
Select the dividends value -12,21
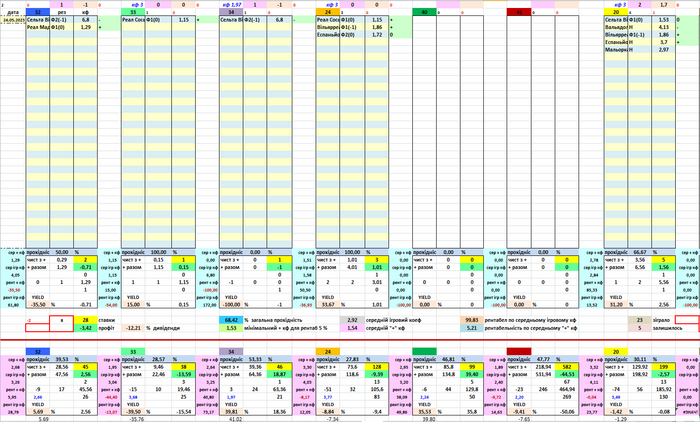(x=133, y=328)
